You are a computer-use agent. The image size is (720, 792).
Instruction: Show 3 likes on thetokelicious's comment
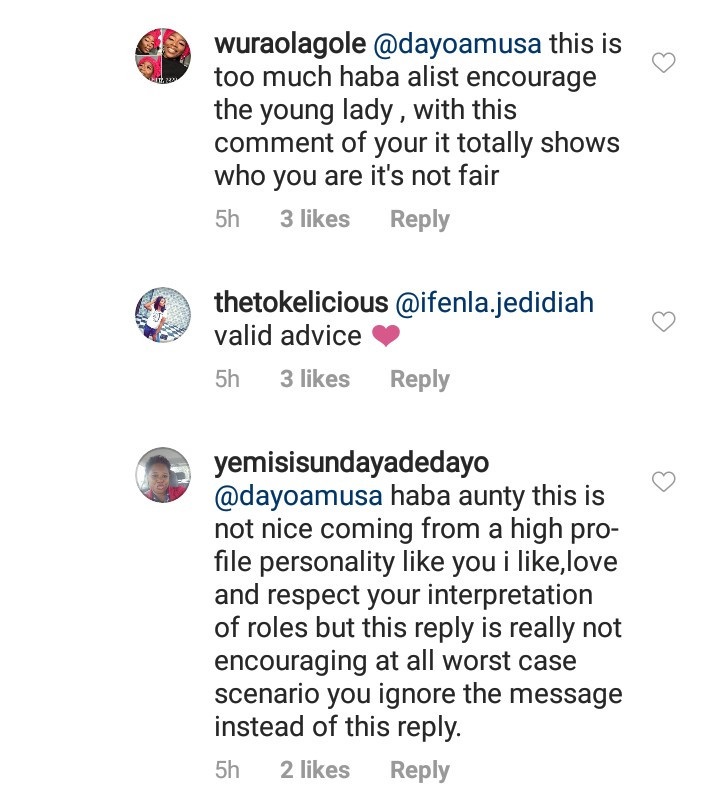[x=315, y=379]
